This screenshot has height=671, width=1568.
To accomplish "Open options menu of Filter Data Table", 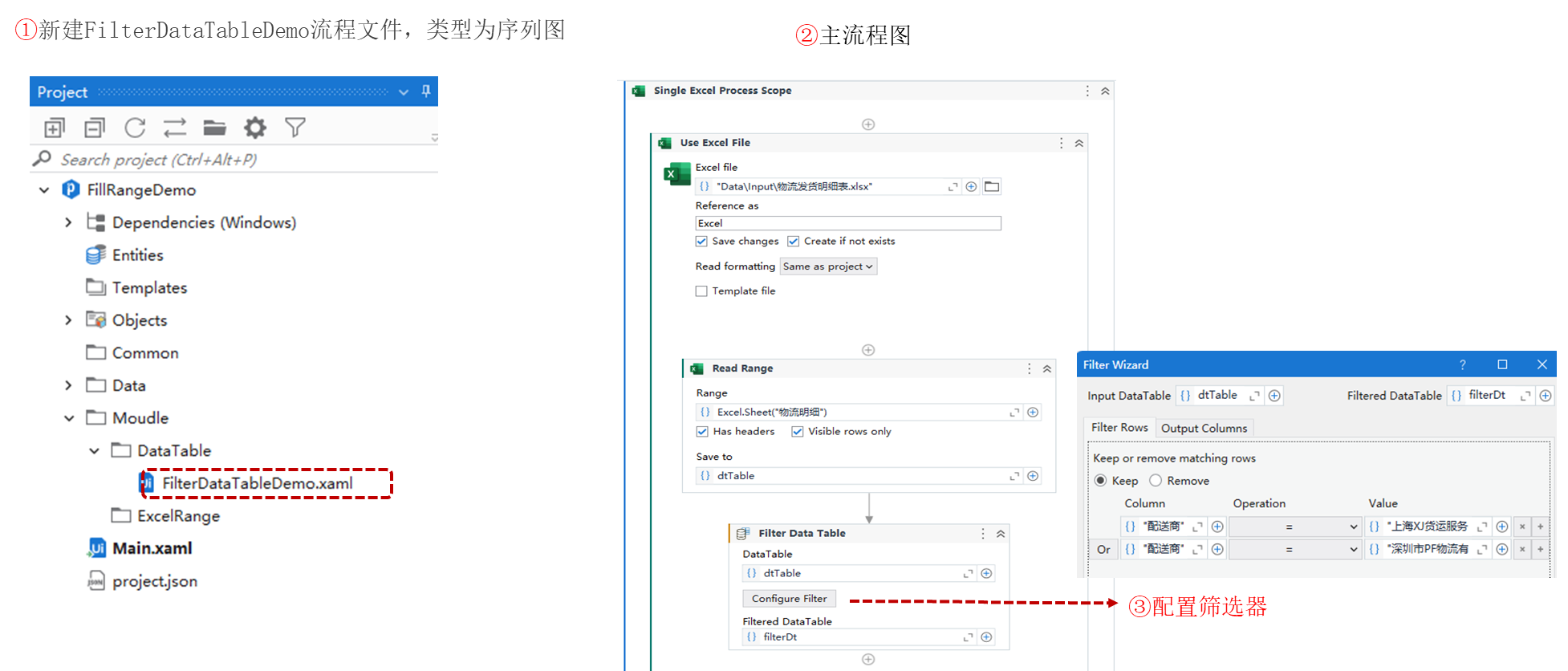I will pyautogui.click(x=982, y=534).
